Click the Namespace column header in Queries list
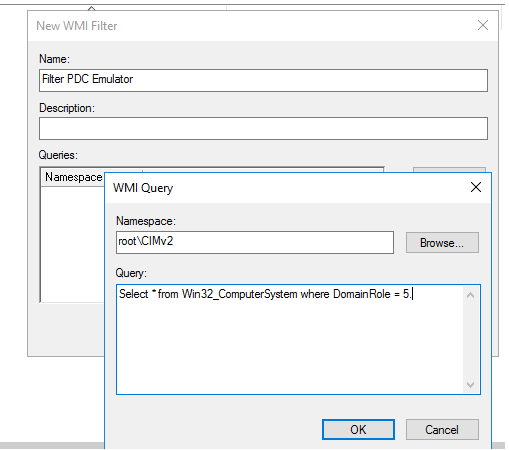Viewport: 509px width, 450px height. click(73, 177)
